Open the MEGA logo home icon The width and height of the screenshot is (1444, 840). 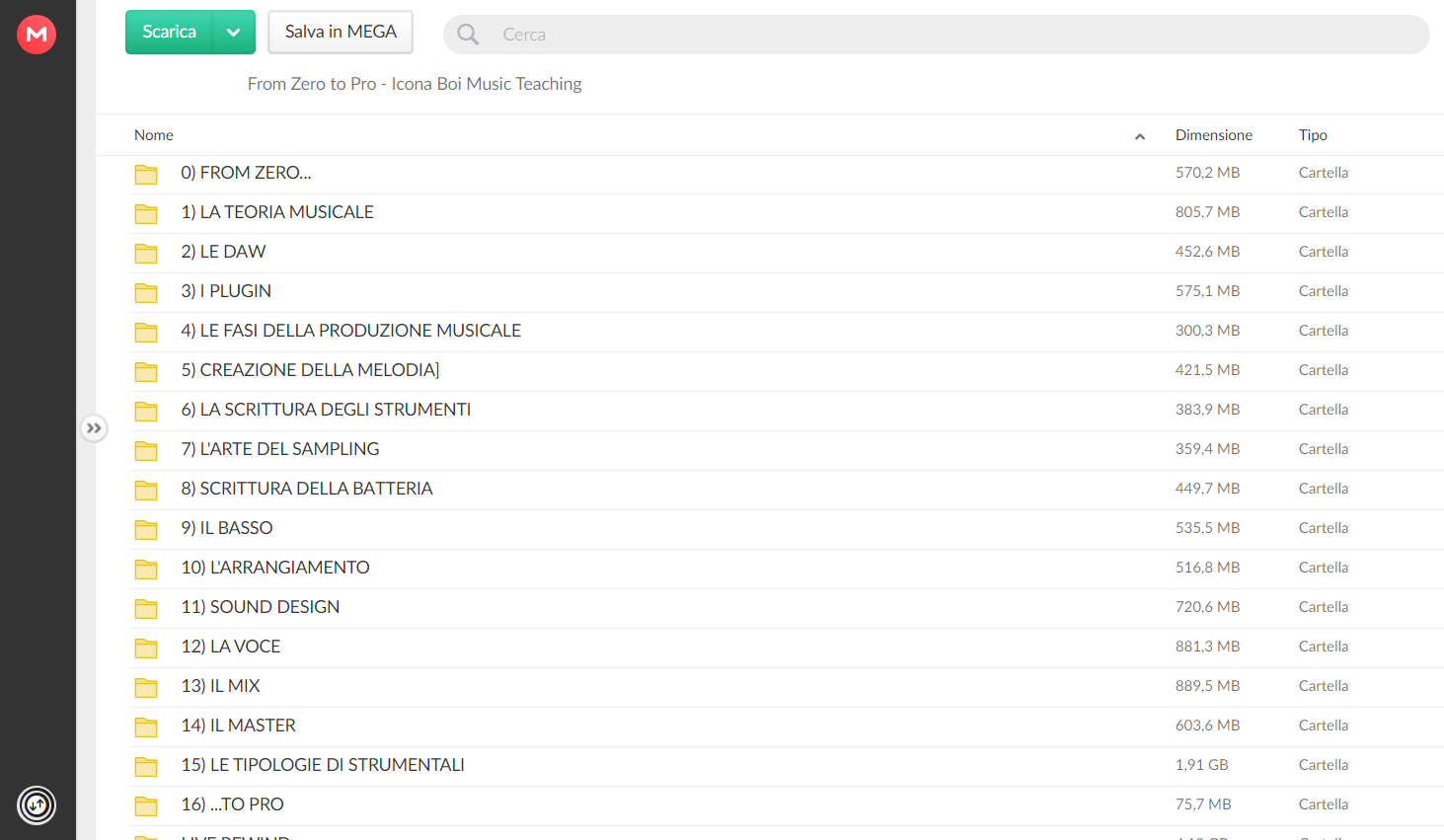[x=37, y=35]
